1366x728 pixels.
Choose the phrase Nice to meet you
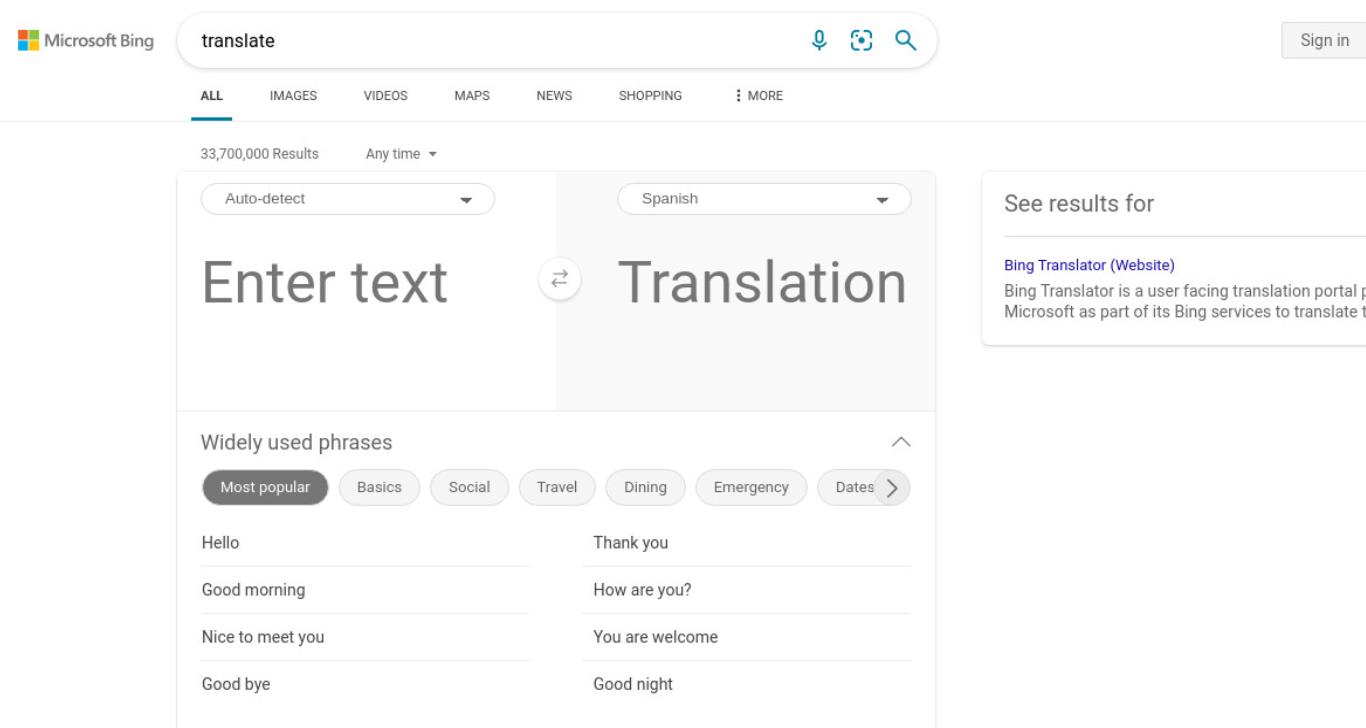(365, 637)
